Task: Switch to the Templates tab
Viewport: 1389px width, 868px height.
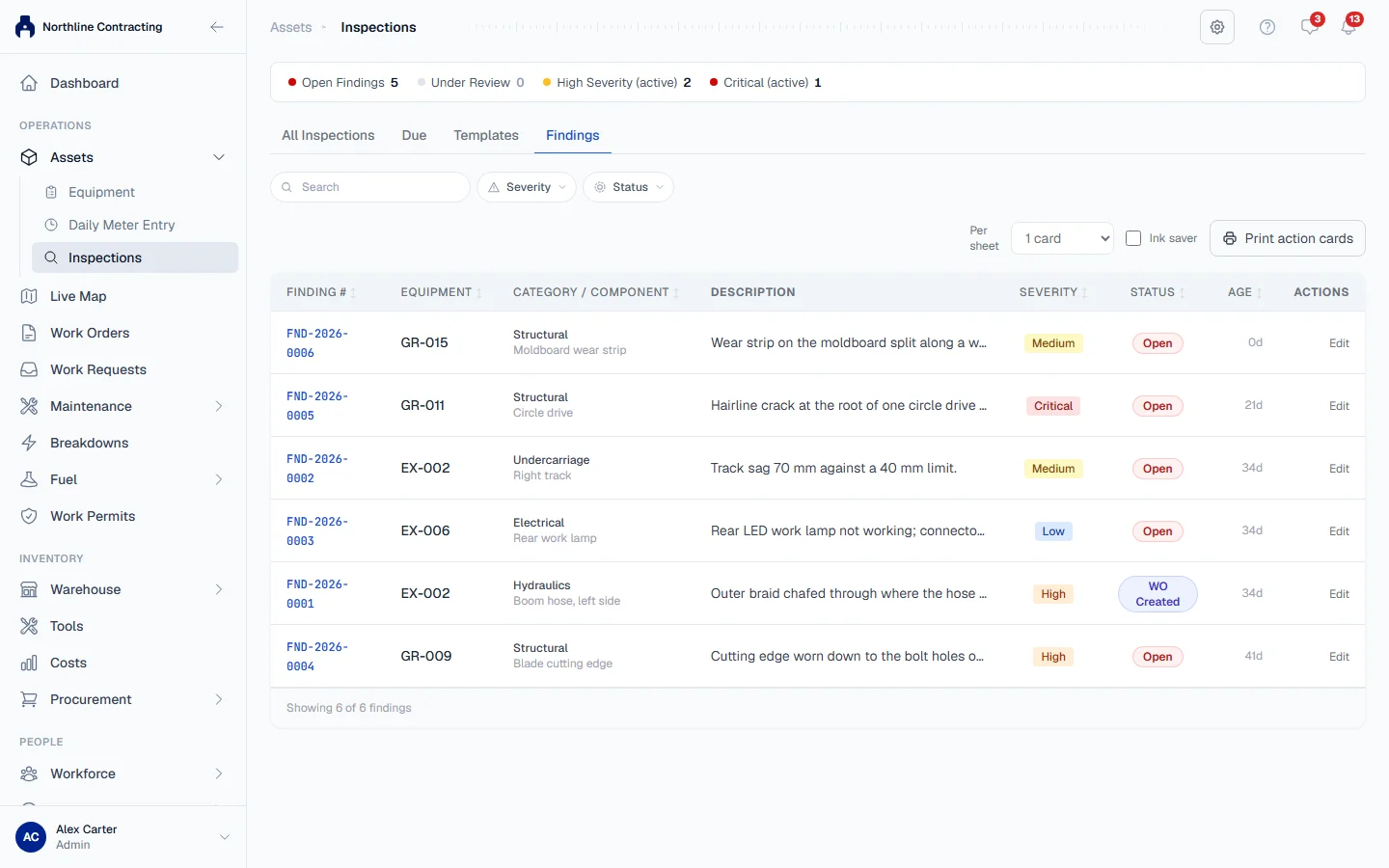Action: pyautogui.click(x=486, y=135)
